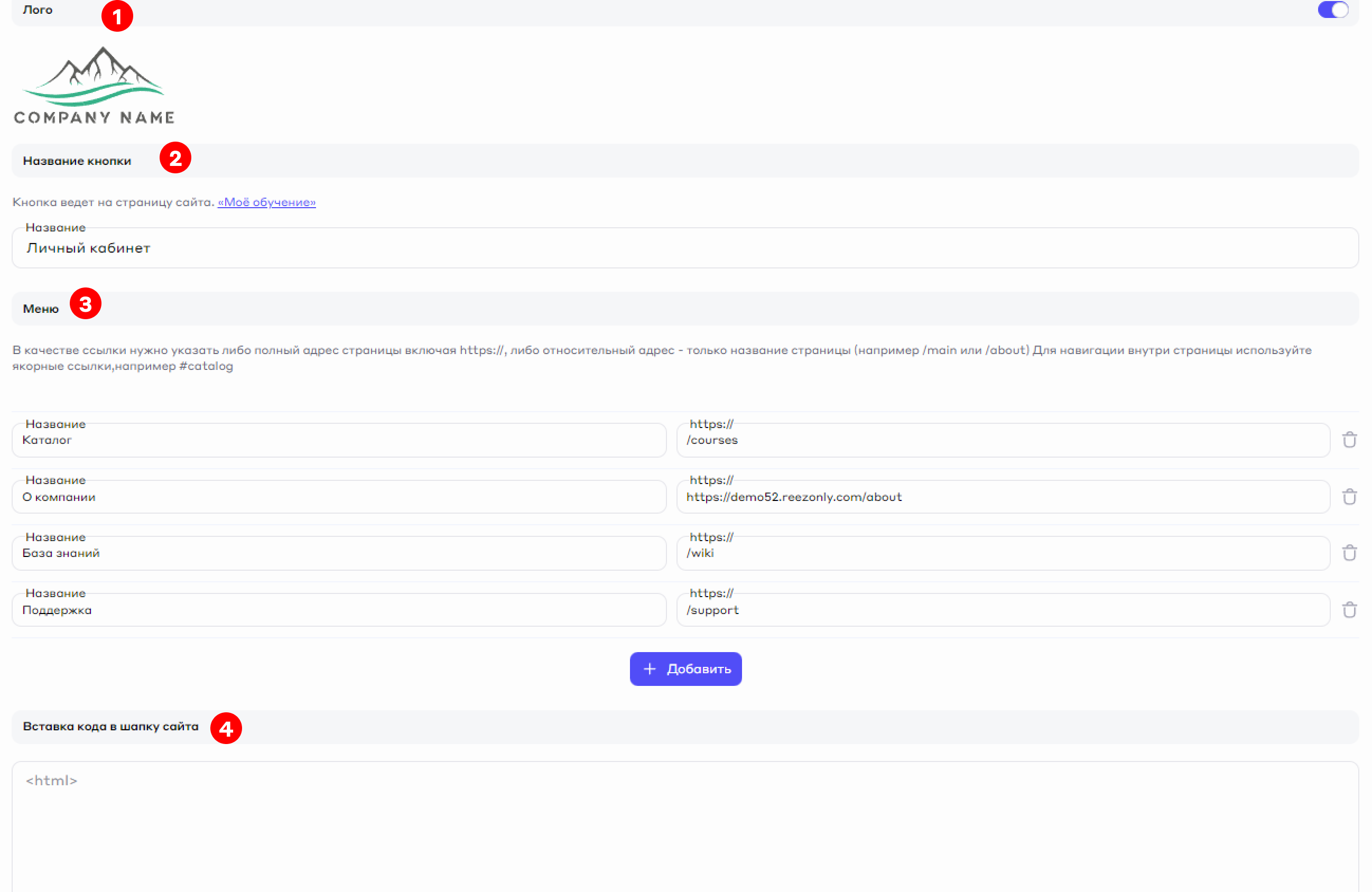Edit the Личный кабинет button name field
Screen dimensions: 1372x892
coord(685,248)
